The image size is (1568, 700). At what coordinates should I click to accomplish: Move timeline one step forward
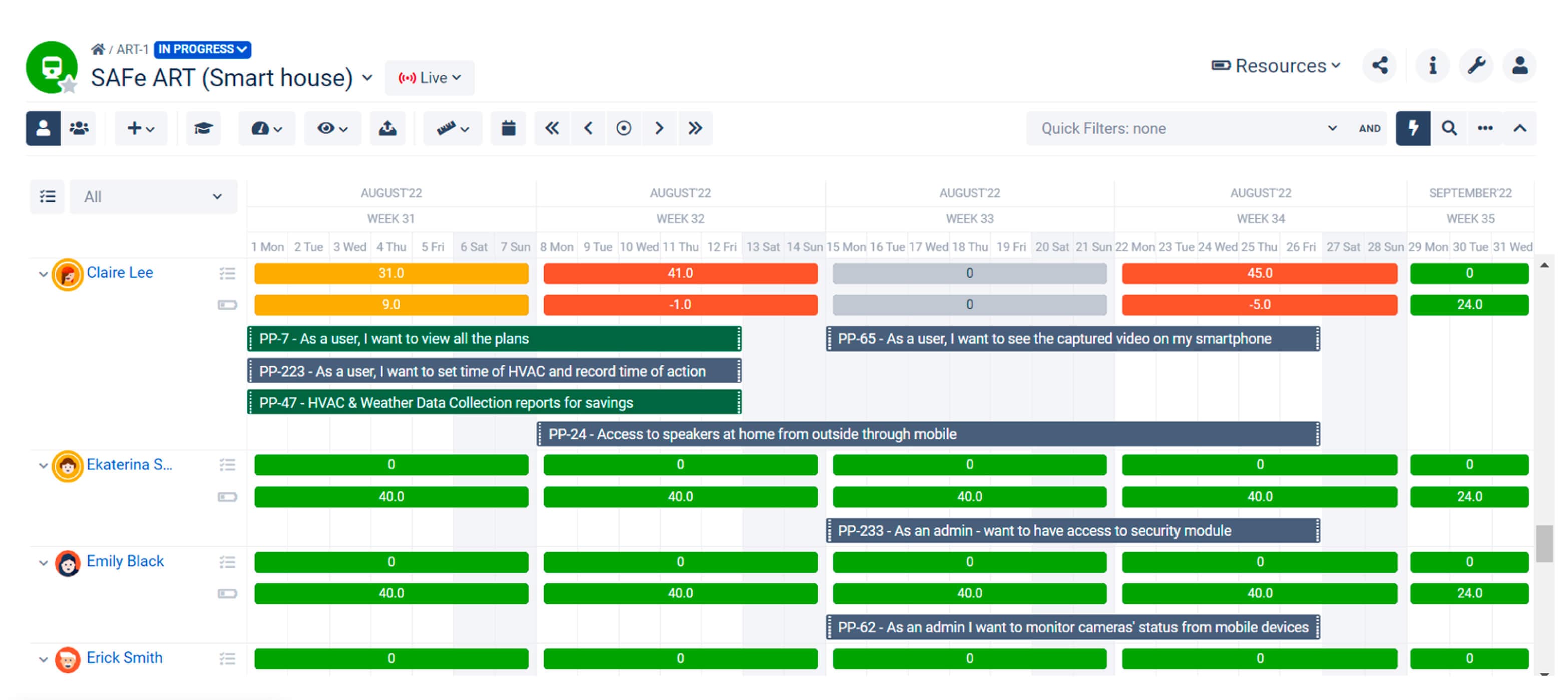pyautogui.click(x=659, y=128)
